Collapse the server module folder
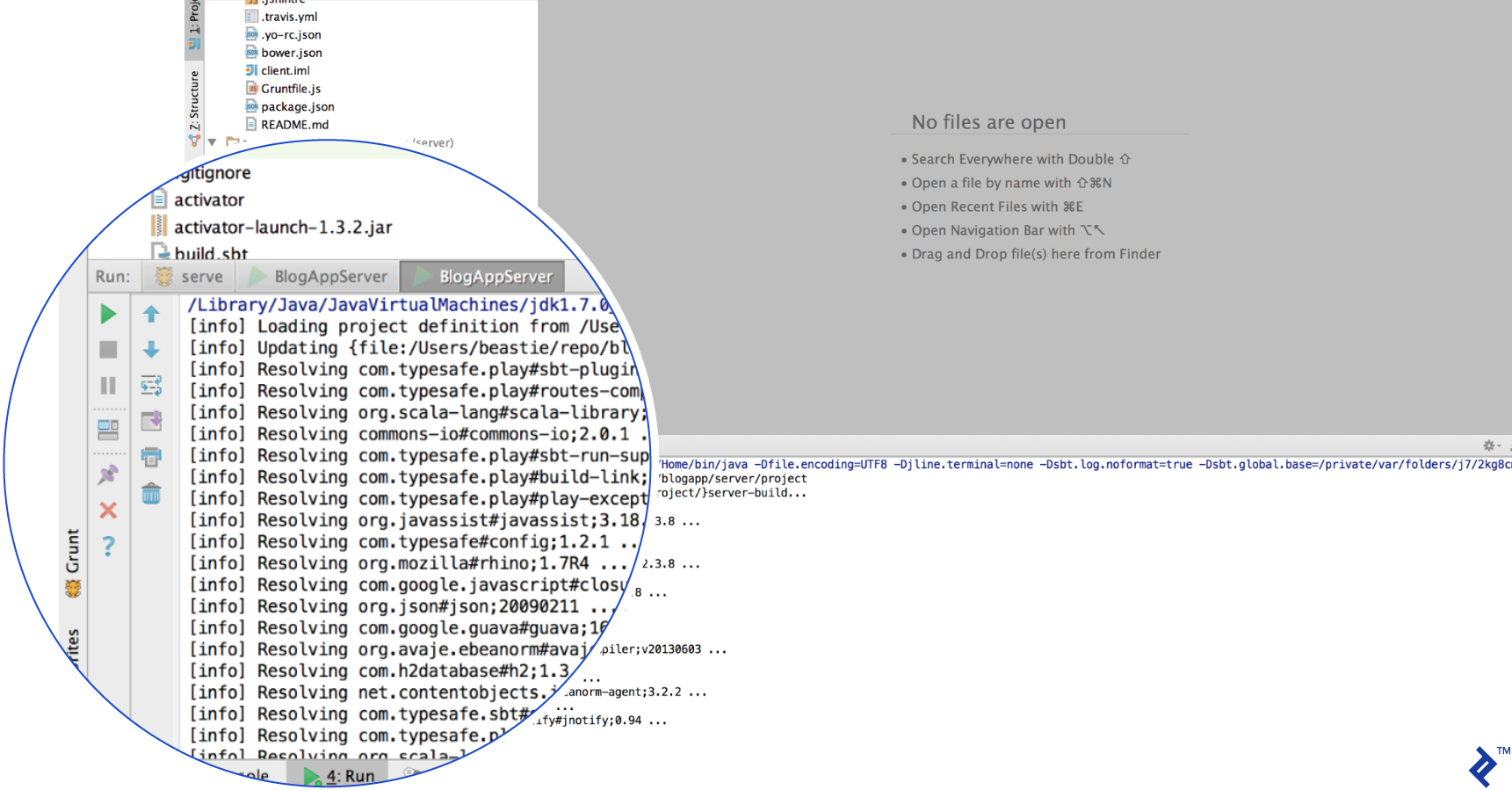The width and height of the screenshot is (1512, 790). [x=212, y=141]
